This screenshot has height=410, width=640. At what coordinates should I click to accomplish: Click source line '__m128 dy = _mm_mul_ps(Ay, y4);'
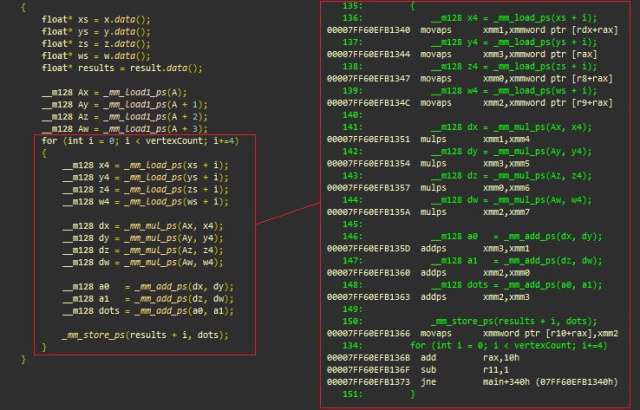pos(143,238)
